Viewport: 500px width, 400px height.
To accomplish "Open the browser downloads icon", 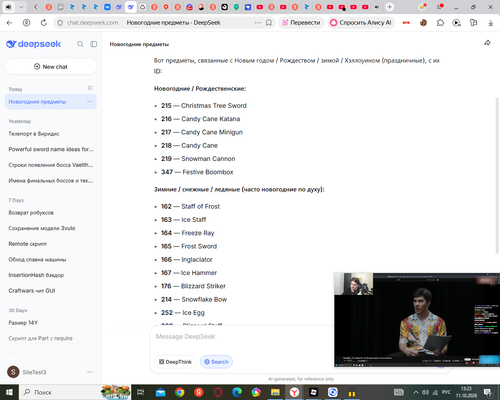I will pyautogui.click(x=491, y=23).
